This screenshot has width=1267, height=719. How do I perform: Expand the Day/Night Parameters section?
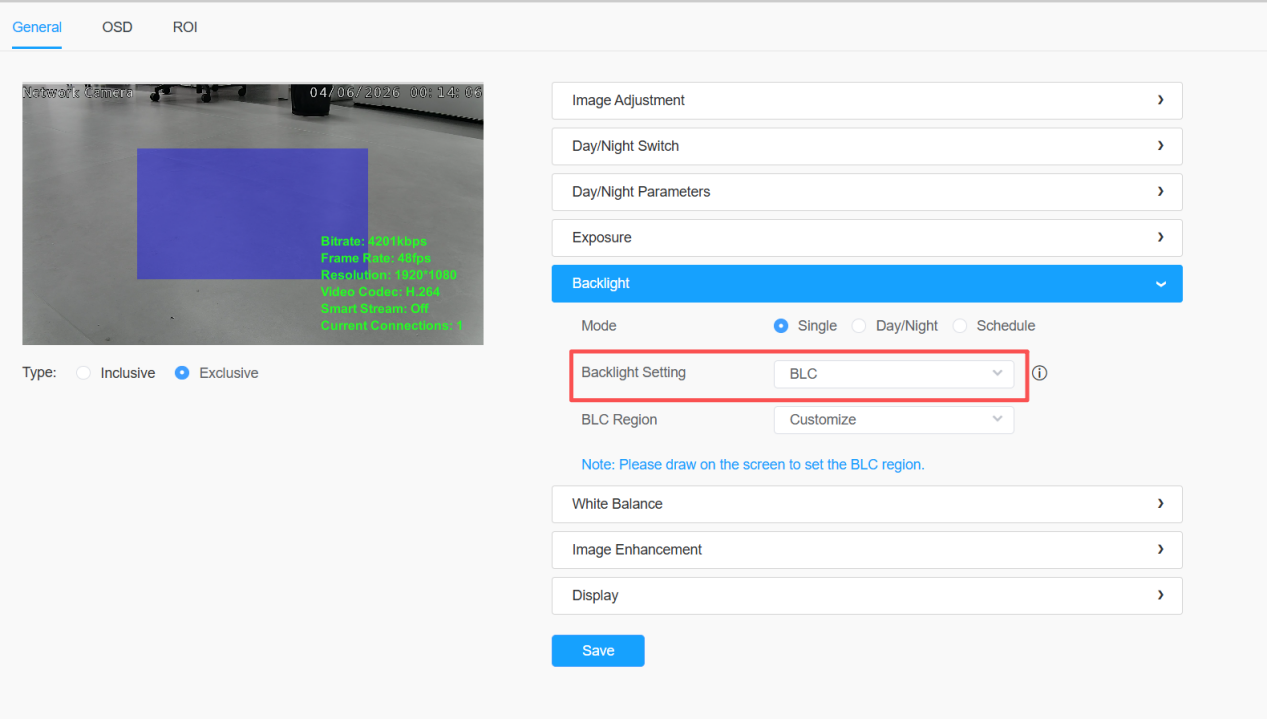point(867,192)
